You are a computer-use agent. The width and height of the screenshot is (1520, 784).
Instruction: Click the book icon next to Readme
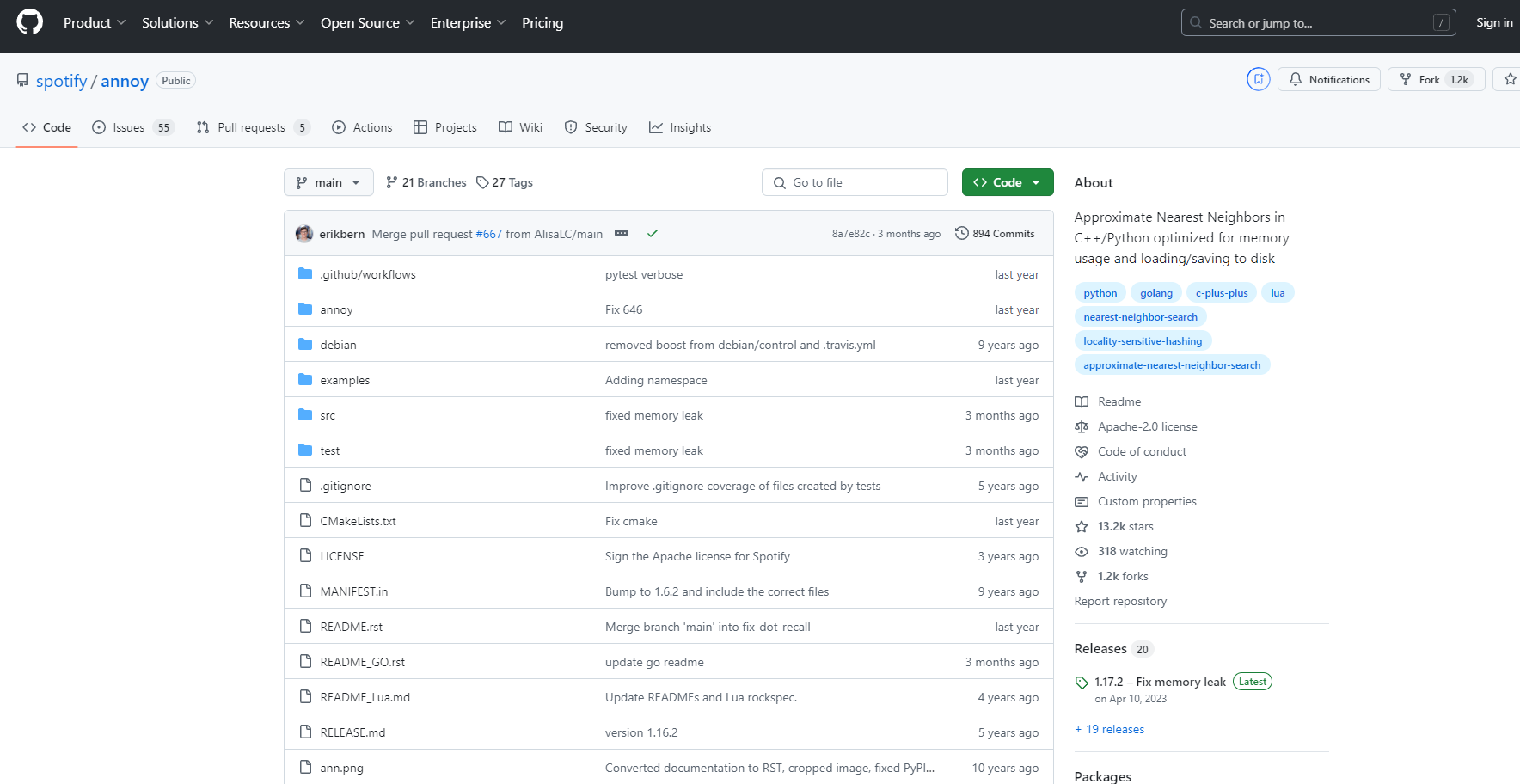[x=1082, y=401]
